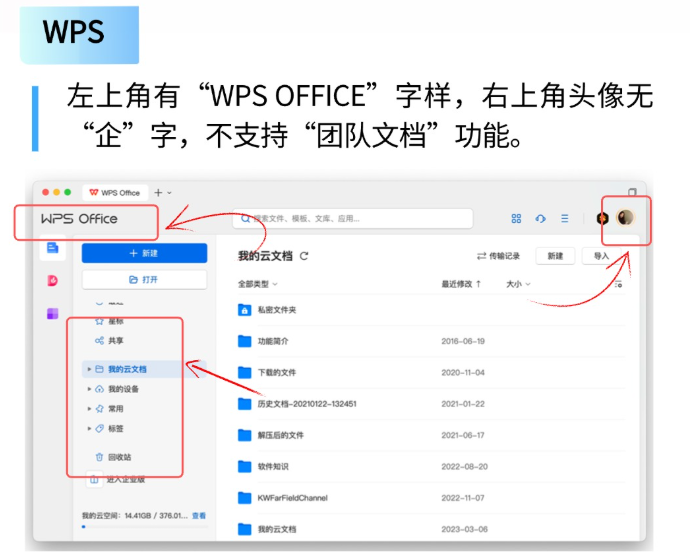This screenshot has height=558, width=690.
Task: Click the folder icon beside 功能简介
Action: click(x=245, y=341)
